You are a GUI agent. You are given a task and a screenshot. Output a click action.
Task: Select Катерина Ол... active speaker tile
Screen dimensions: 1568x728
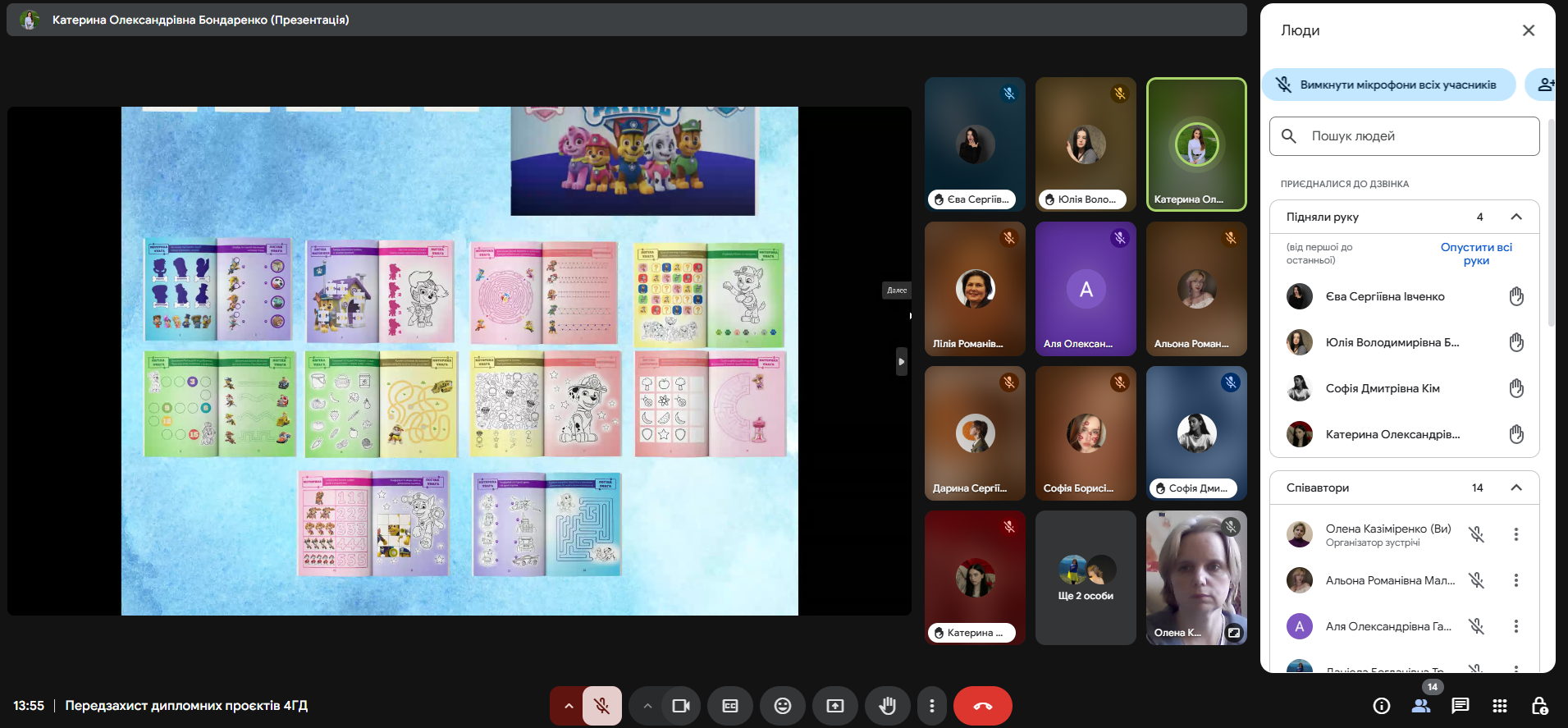coord(1196,144)
